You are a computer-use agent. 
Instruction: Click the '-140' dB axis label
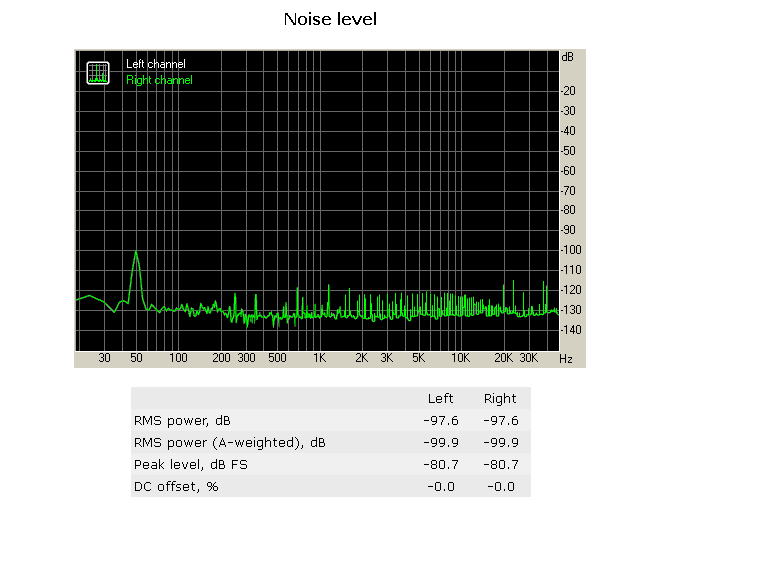[571, 330]
